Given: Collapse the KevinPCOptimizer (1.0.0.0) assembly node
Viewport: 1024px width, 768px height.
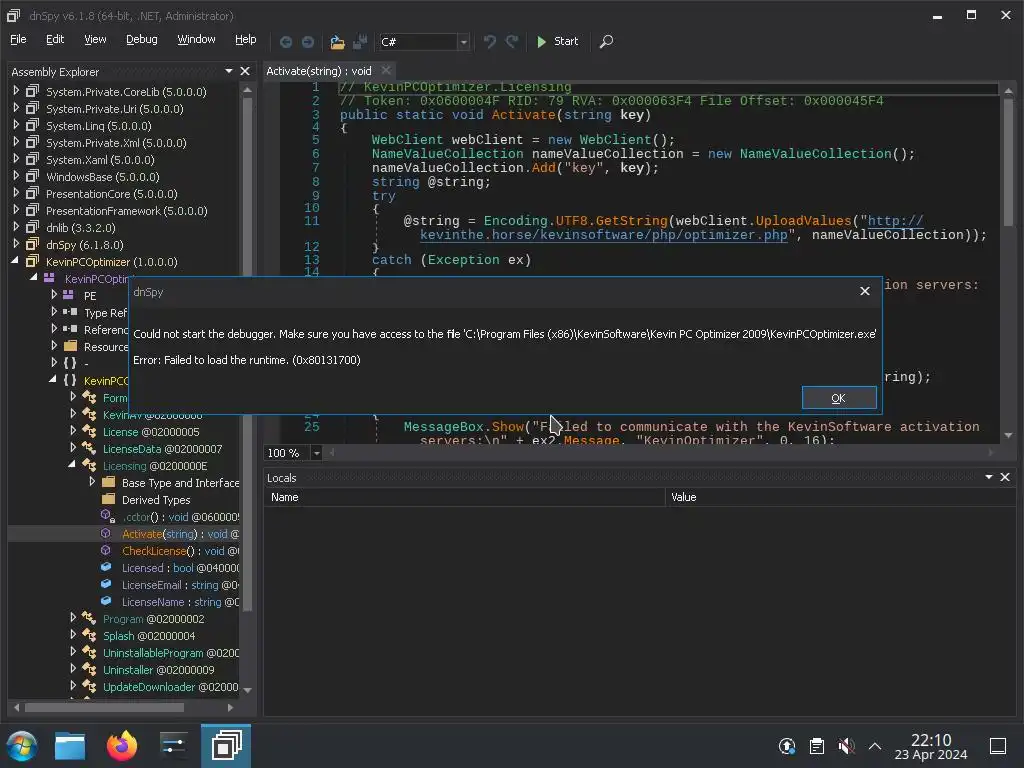Looking at the screenshot, I should click(15, 261).
